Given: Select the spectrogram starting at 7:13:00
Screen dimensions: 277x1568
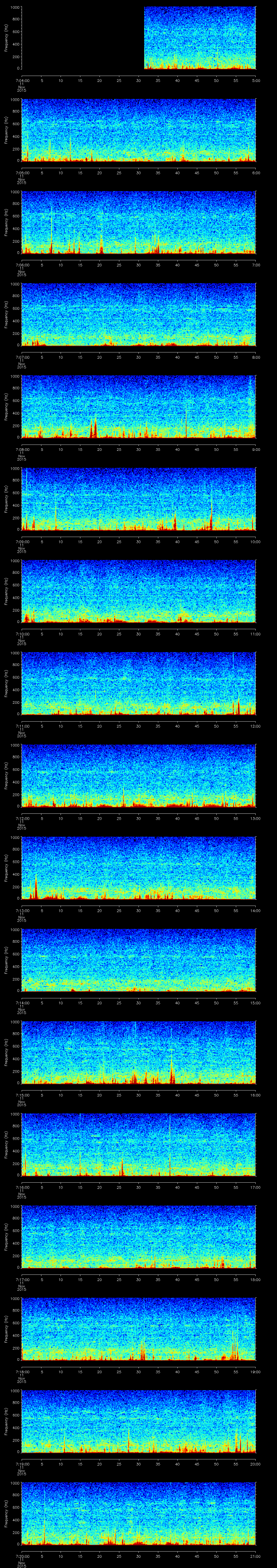Looking at the screenshot, I should click(x=138, y=868).
